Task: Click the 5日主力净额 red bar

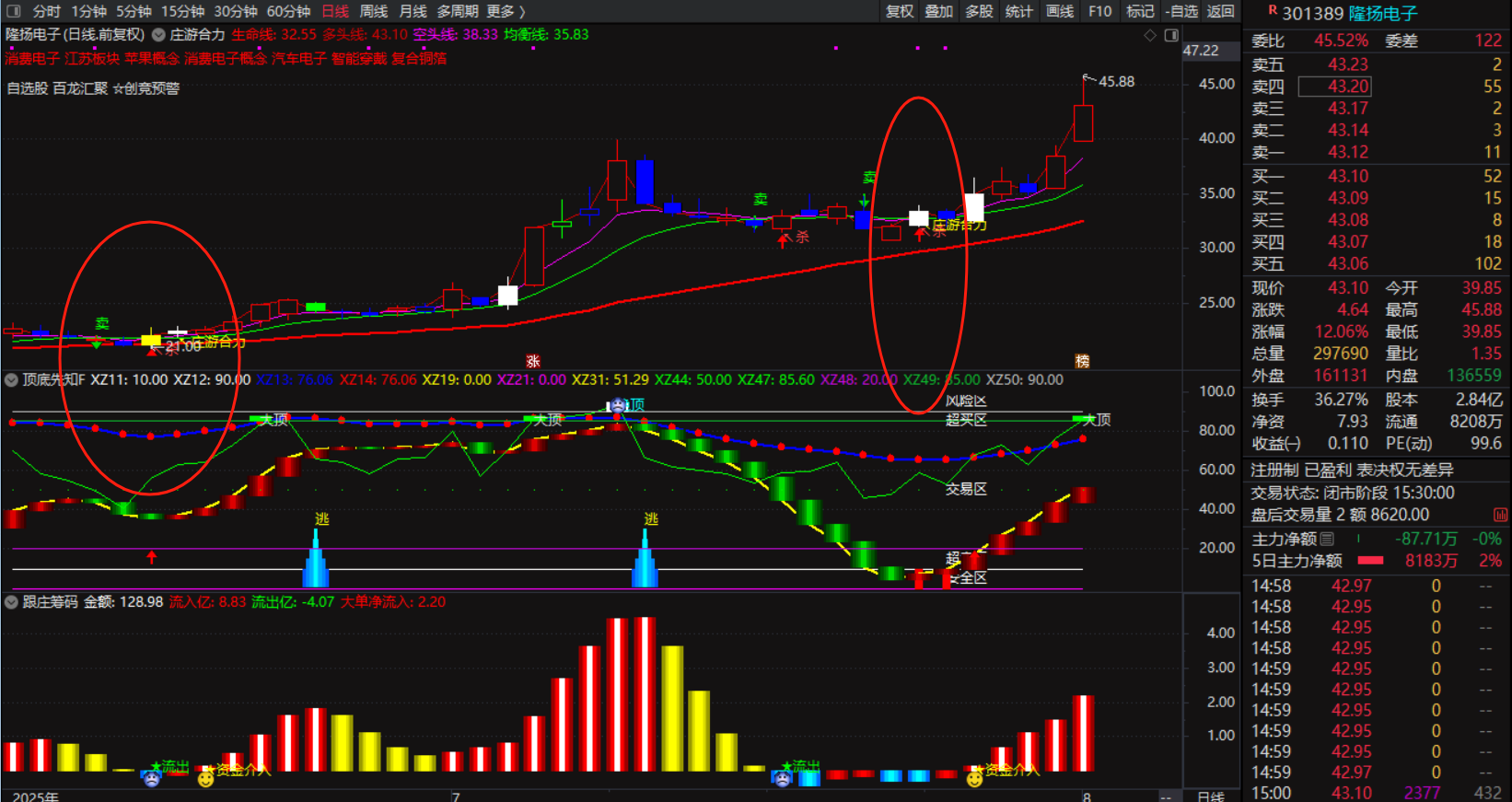Action: point(1370,561)
